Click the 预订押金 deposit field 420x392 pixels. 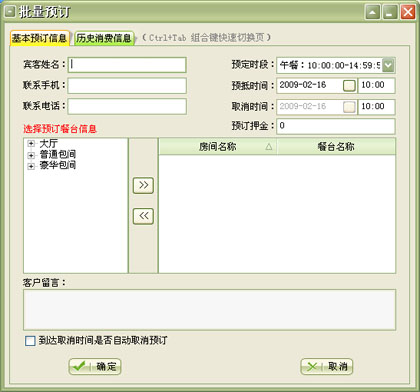336,126
